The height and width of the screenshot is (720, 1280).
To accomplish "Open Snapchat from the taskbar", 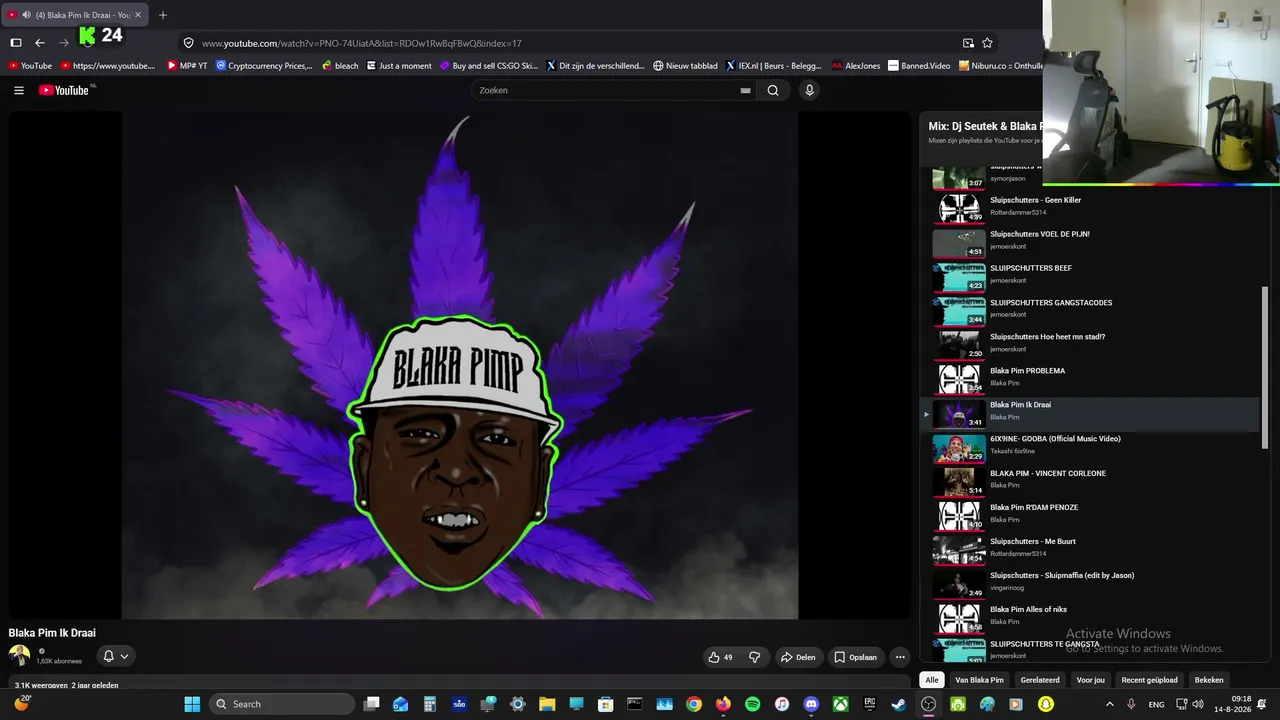I will (x=1046, y=704).
